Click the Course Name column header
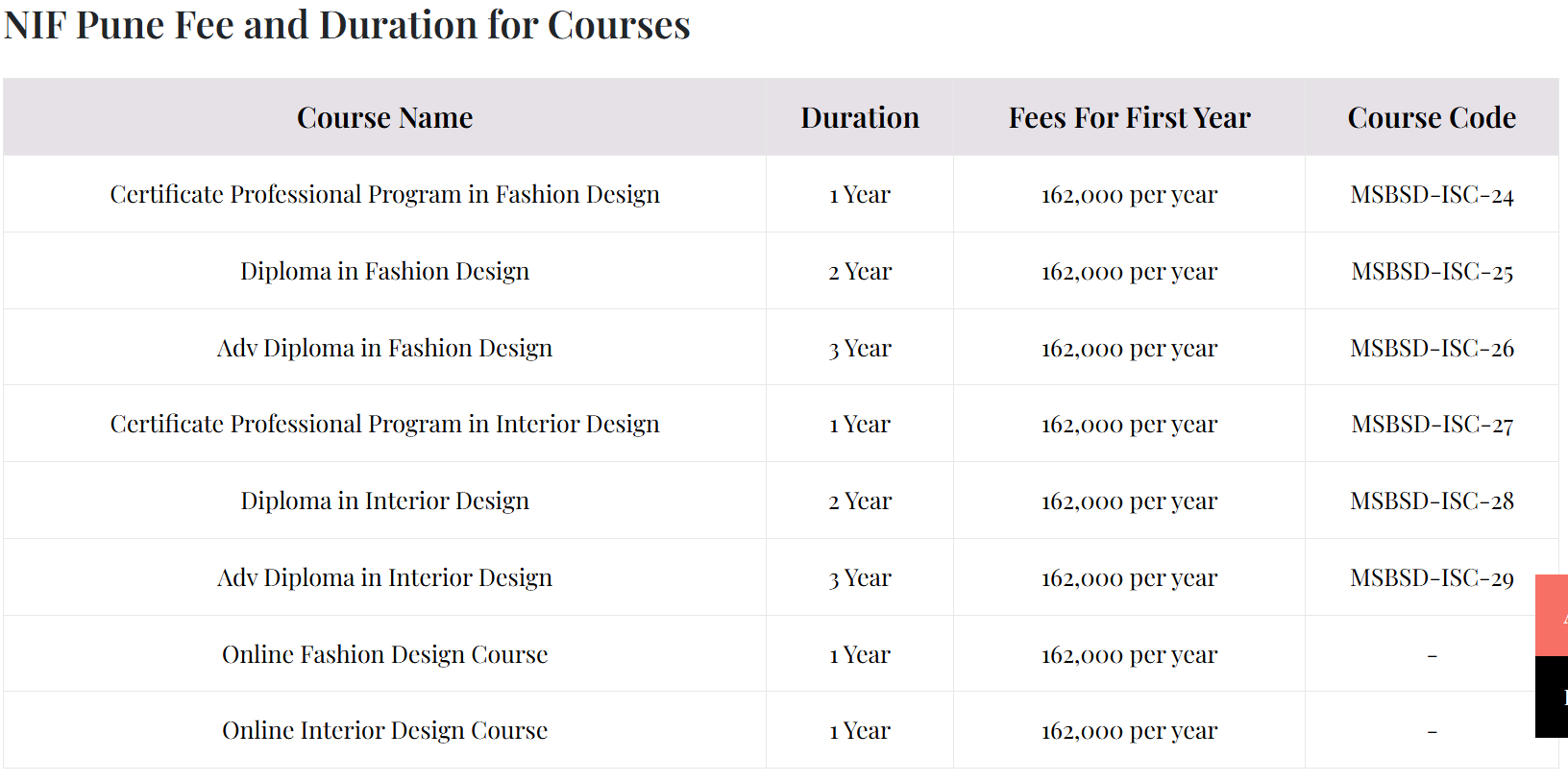 384,117
